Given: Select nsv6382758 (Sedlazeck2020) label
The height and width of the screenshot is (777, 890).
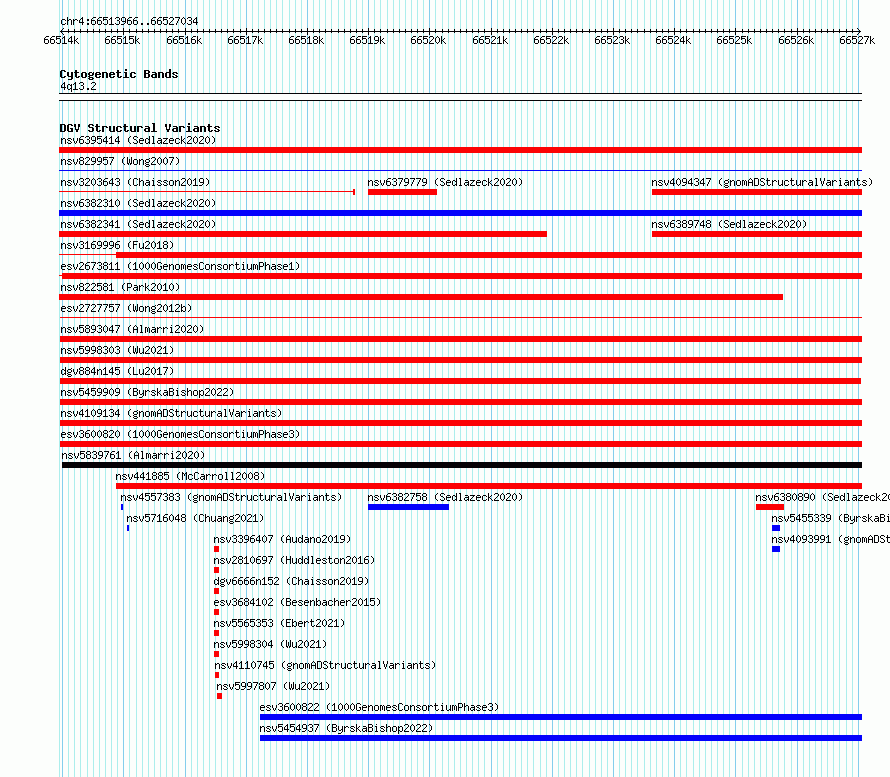Looking at the screenshot, I should point(445,497).
